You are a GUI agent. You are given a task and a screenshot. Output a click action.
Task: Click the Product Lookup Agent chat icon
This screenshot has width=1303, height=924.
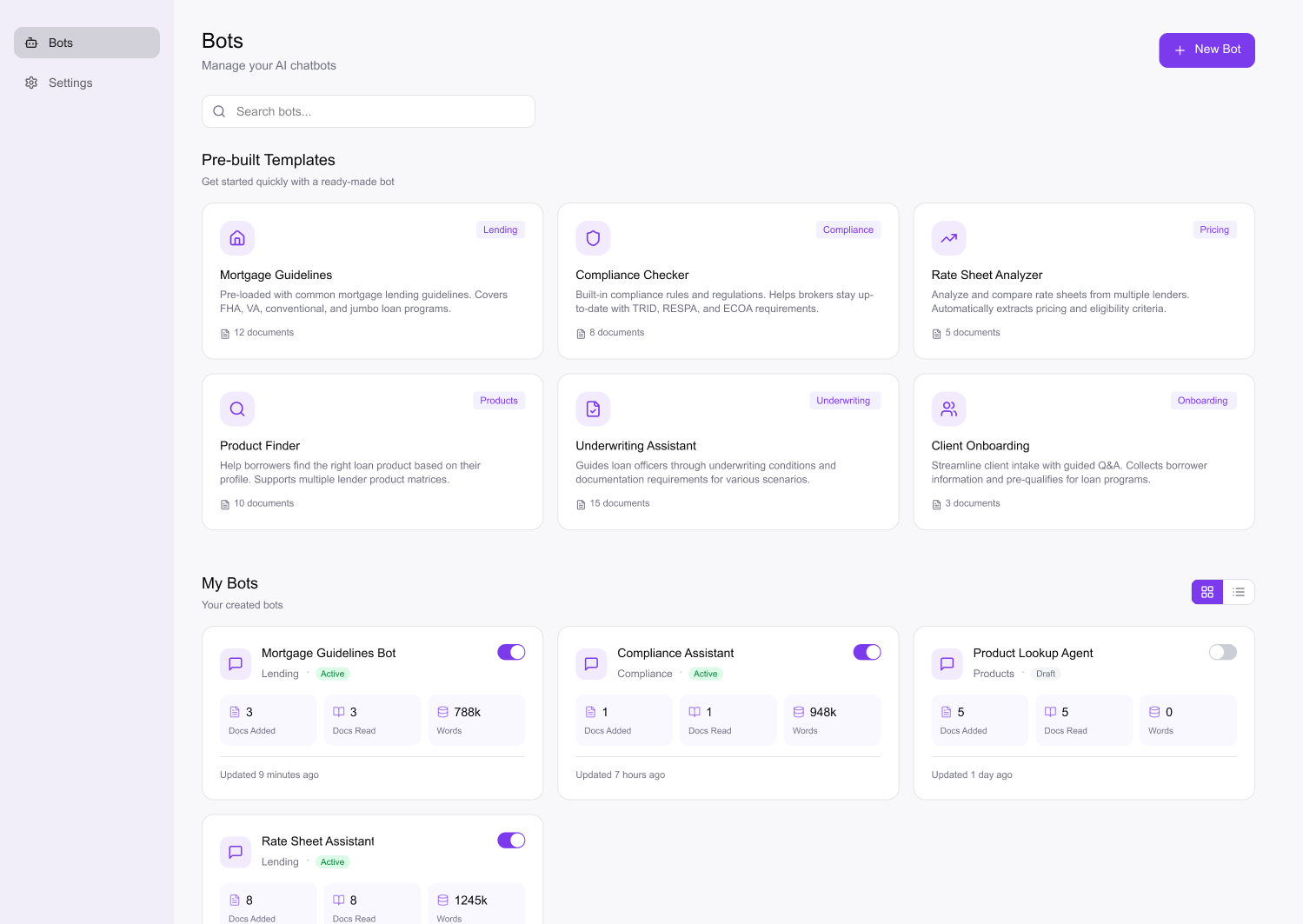947,664
